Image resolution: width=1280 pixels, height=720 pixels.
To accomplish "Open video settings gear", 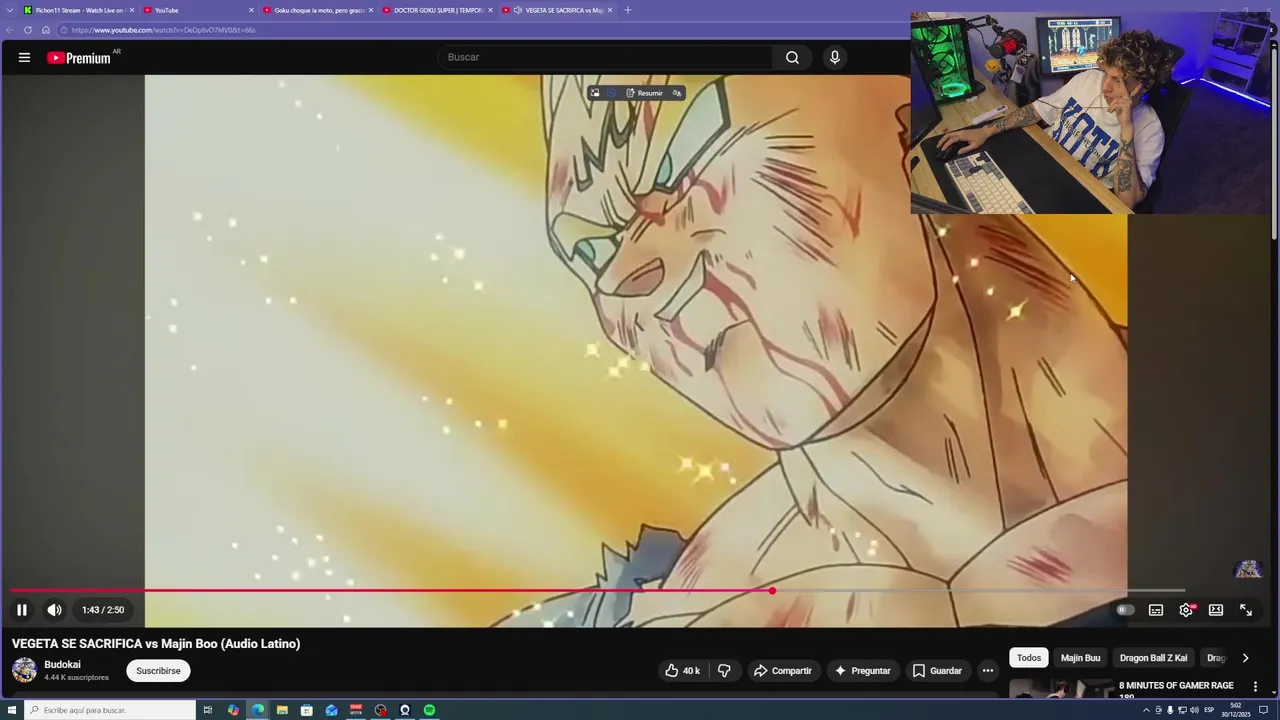I will point(1186,610).
